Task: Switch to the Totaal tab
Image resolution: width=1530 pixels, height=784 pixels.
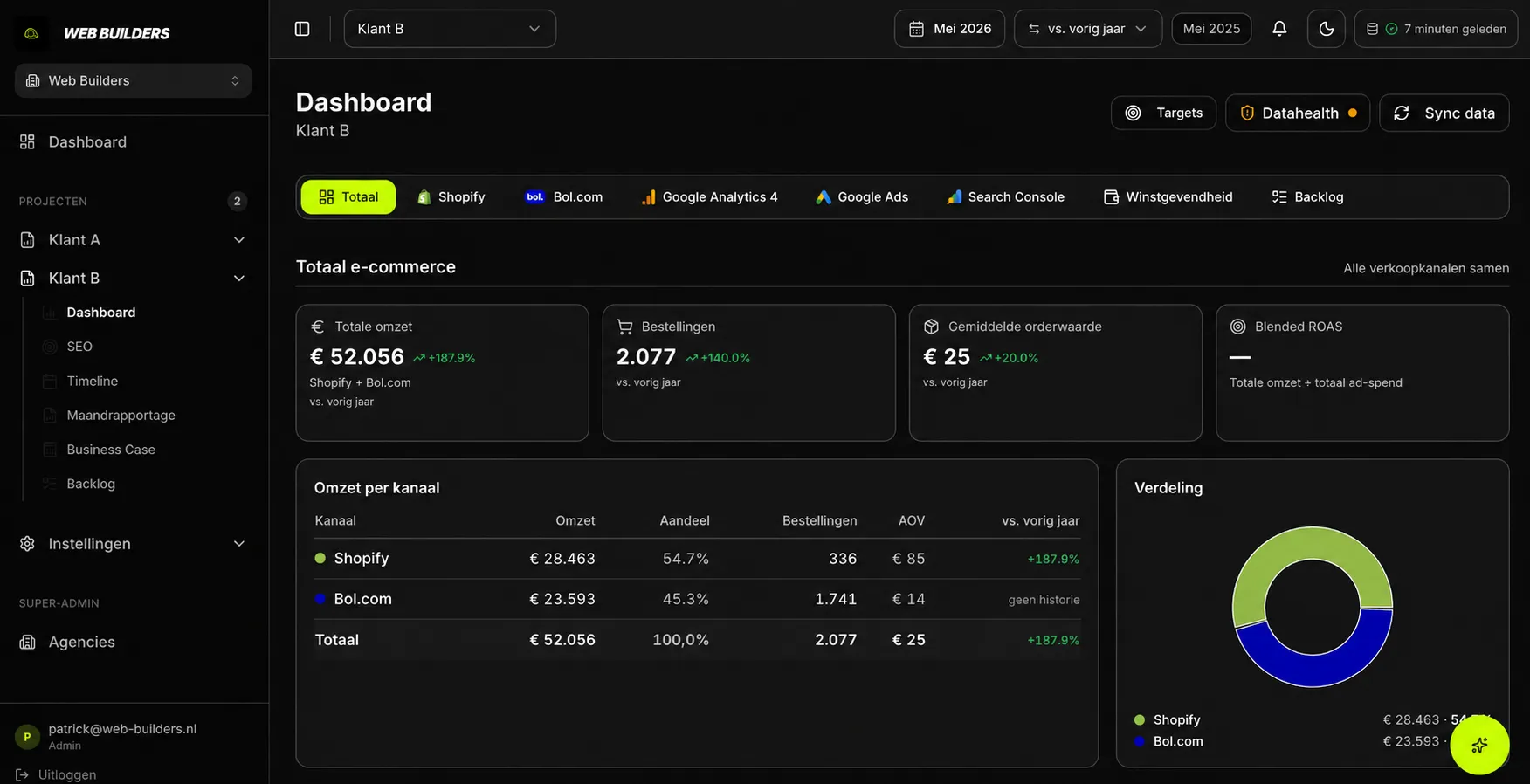Action: coord(348,197)
